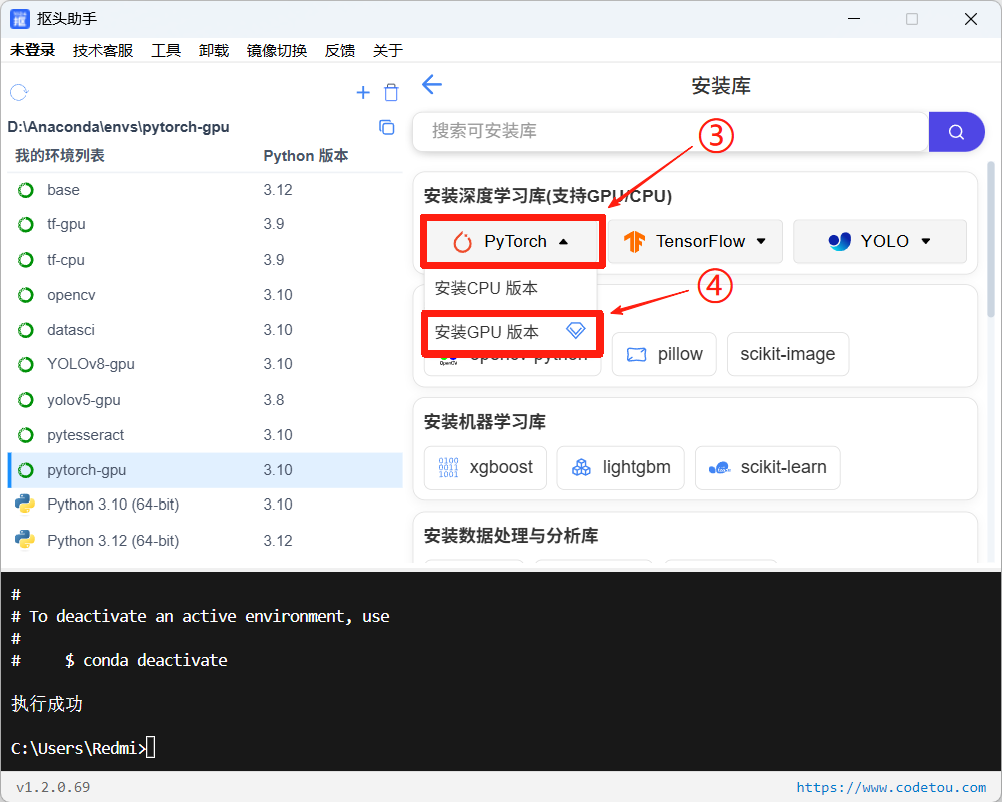Click the terminal prompt C:\Users\Redmi>

tap(78, 748)
